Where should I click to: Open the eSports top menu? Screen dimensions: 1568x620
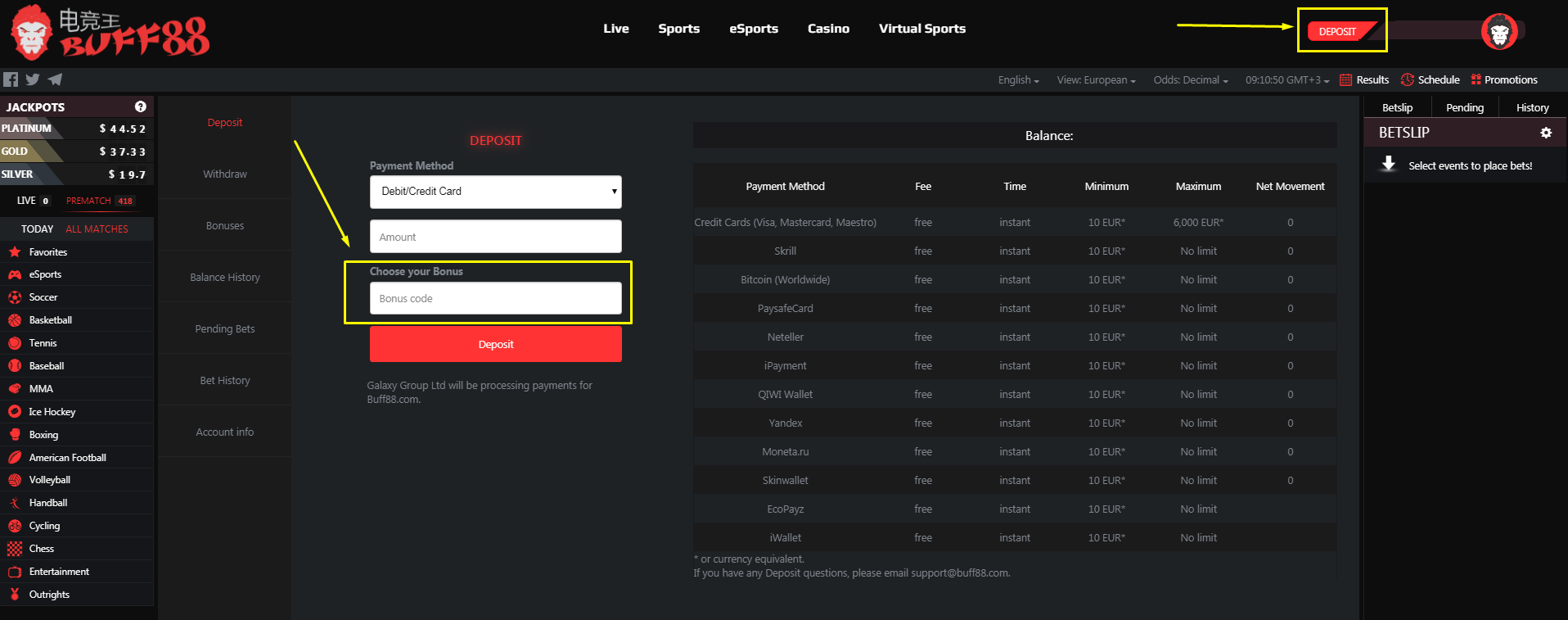(x=753, y=29)
